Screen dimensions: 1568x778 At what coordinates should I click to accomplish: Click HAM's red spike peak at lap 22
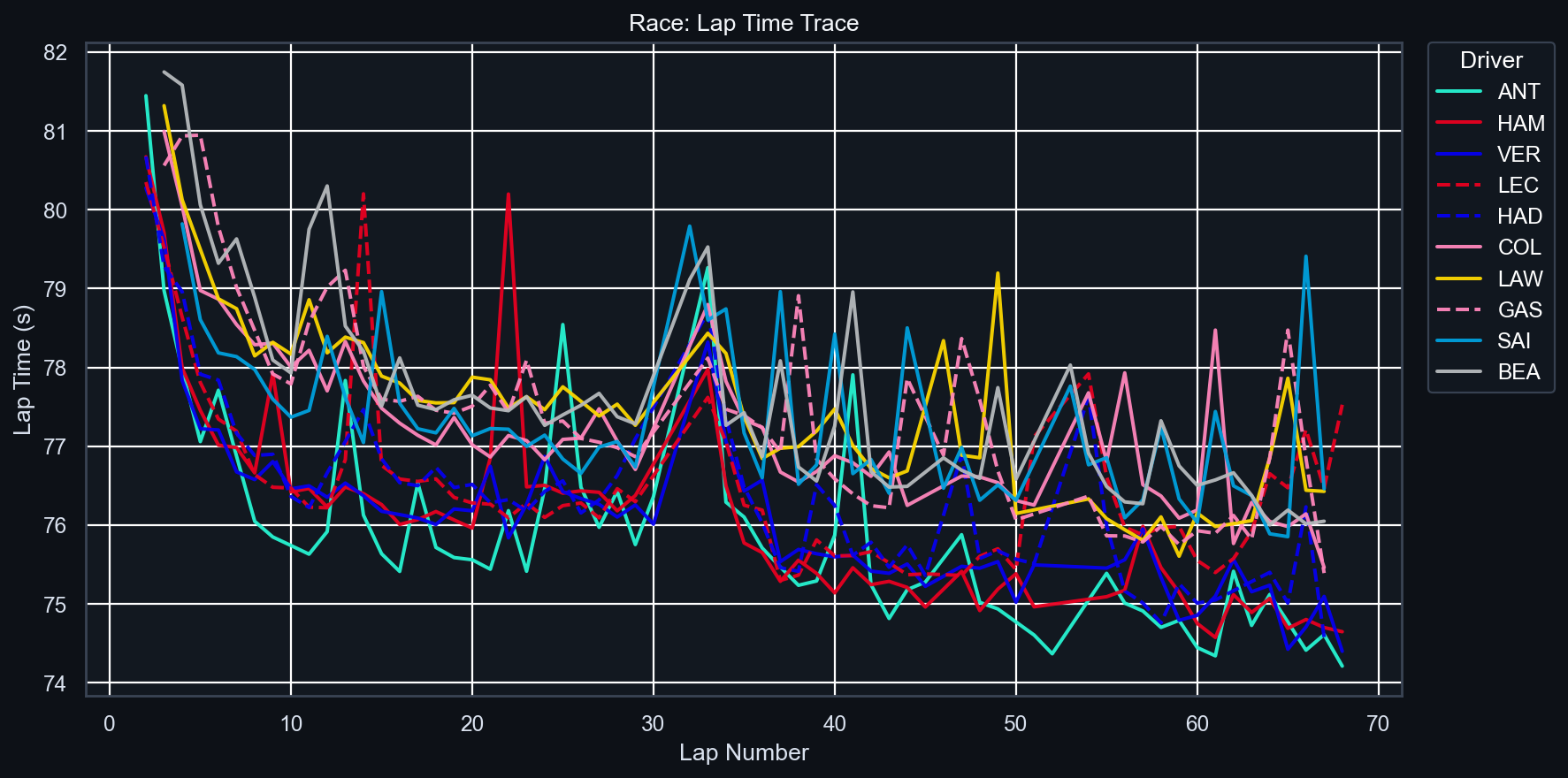coord(509,194)
